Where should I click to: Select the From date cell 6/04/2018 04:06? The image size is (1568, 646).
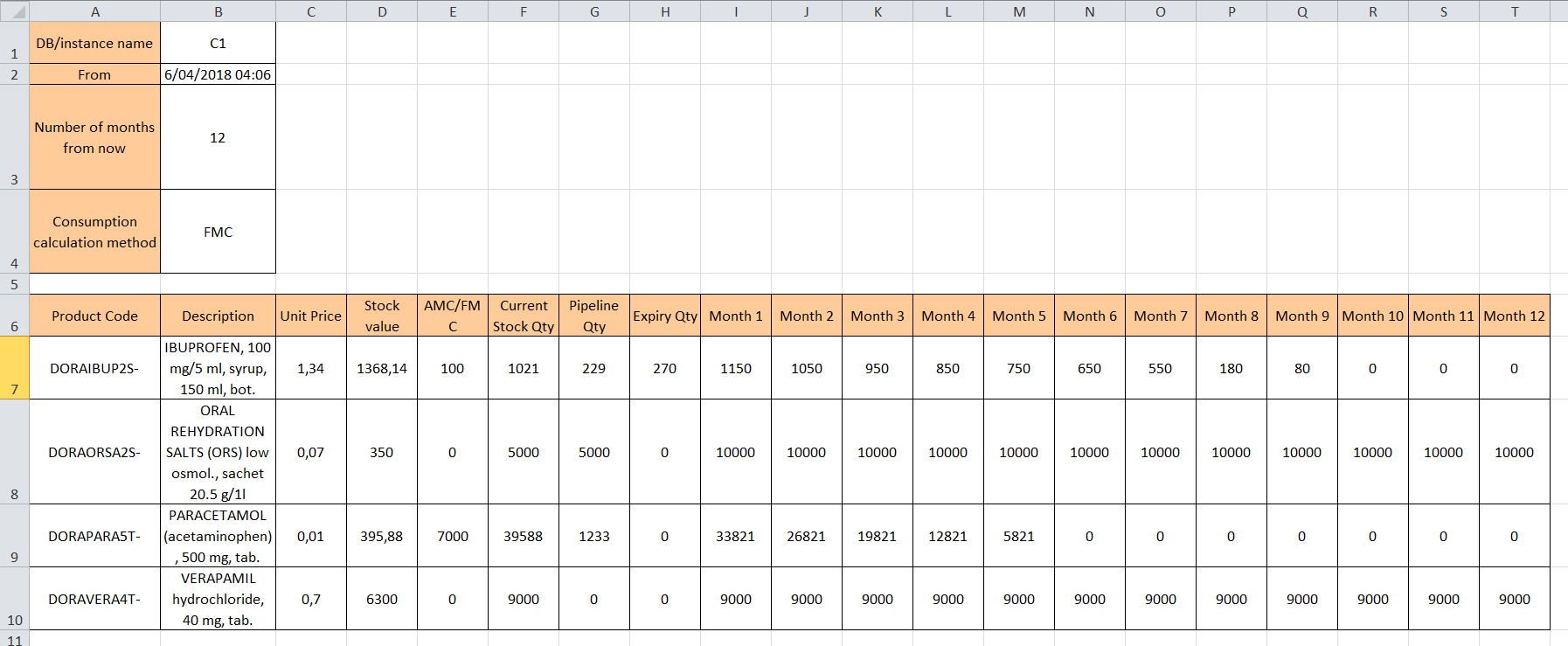218,74
